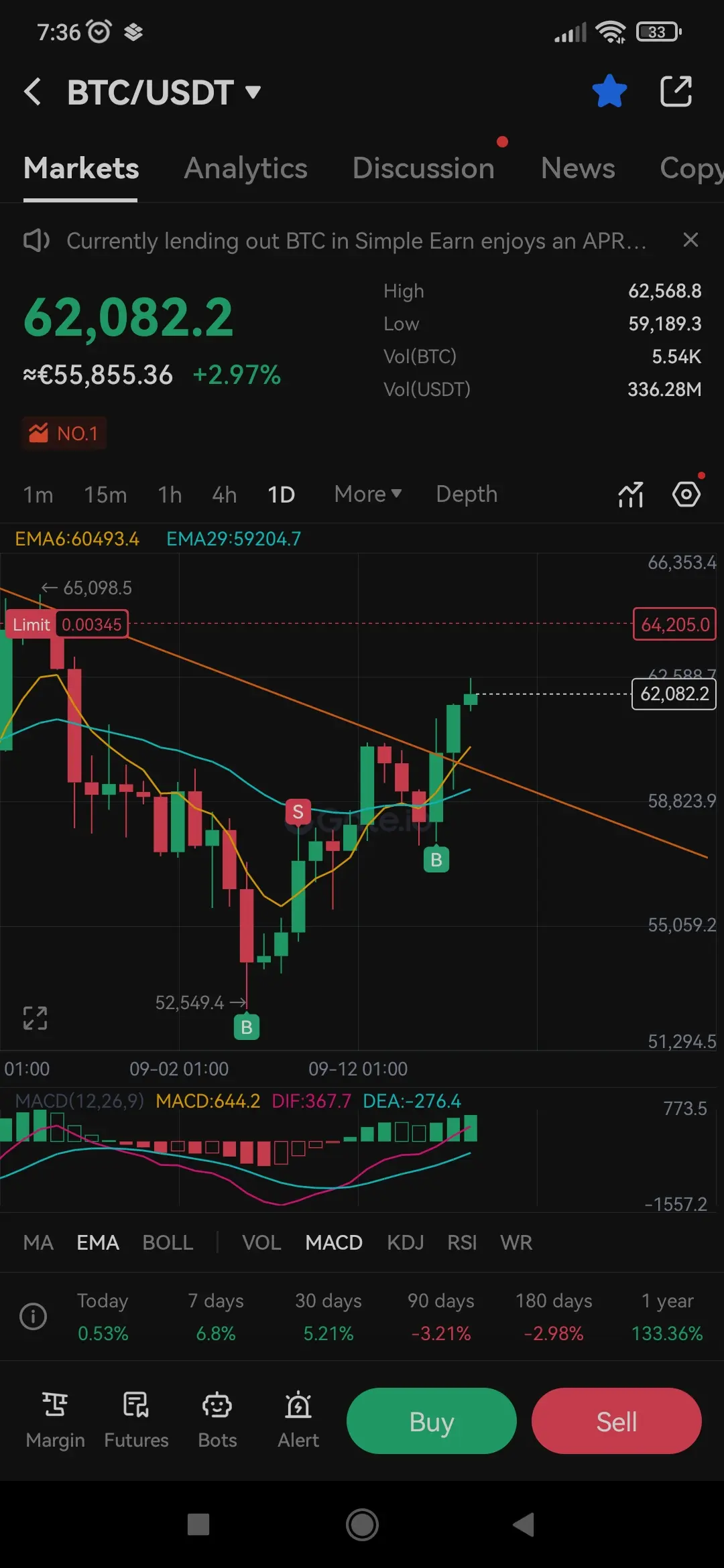Toggle the VOL sub-indicator
This screenshot has width=724, height=1568.
[x=261, y=1242]
